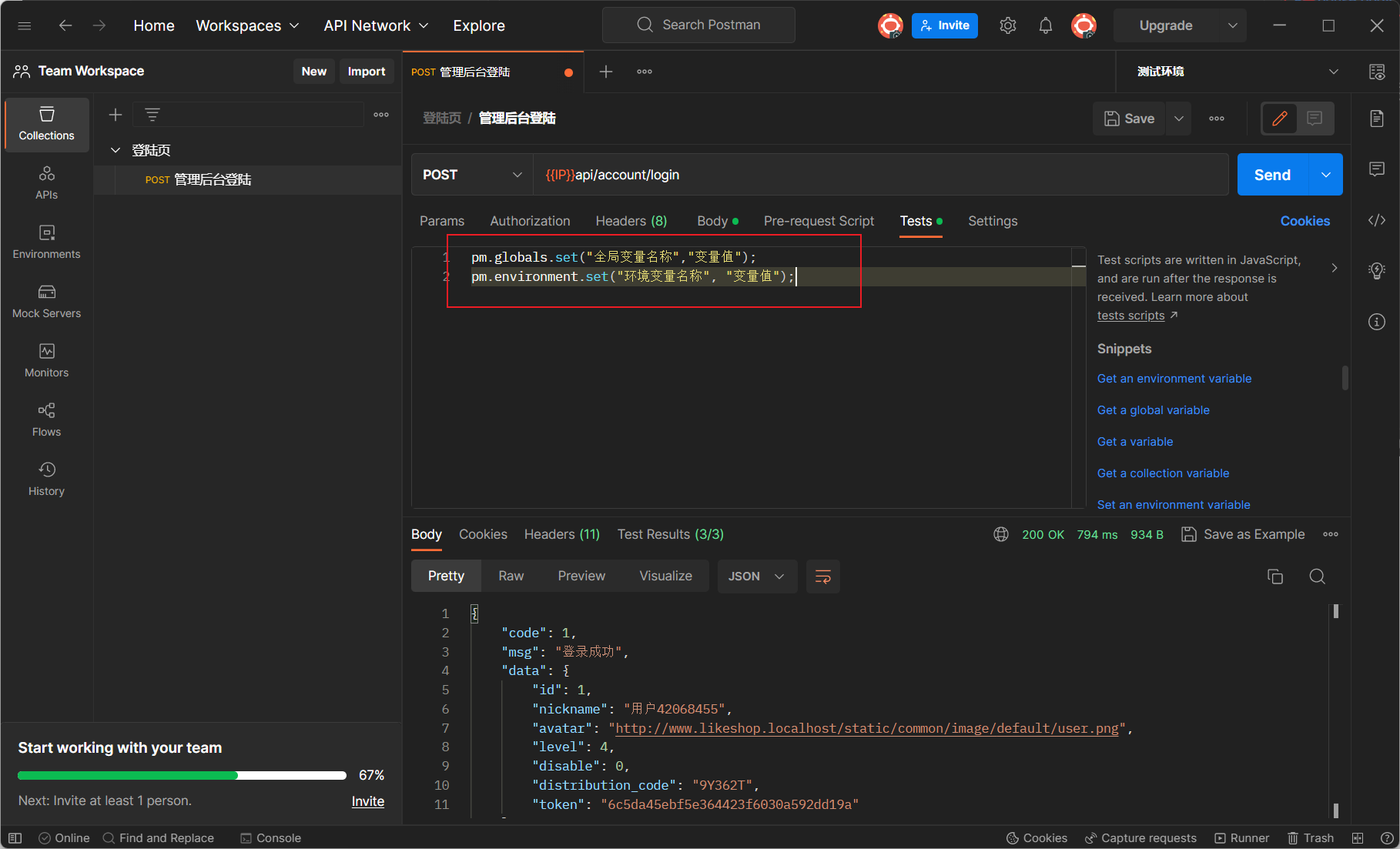1400x849 pixels.
Task: Click the request URL input field
Action: [878, 175]
